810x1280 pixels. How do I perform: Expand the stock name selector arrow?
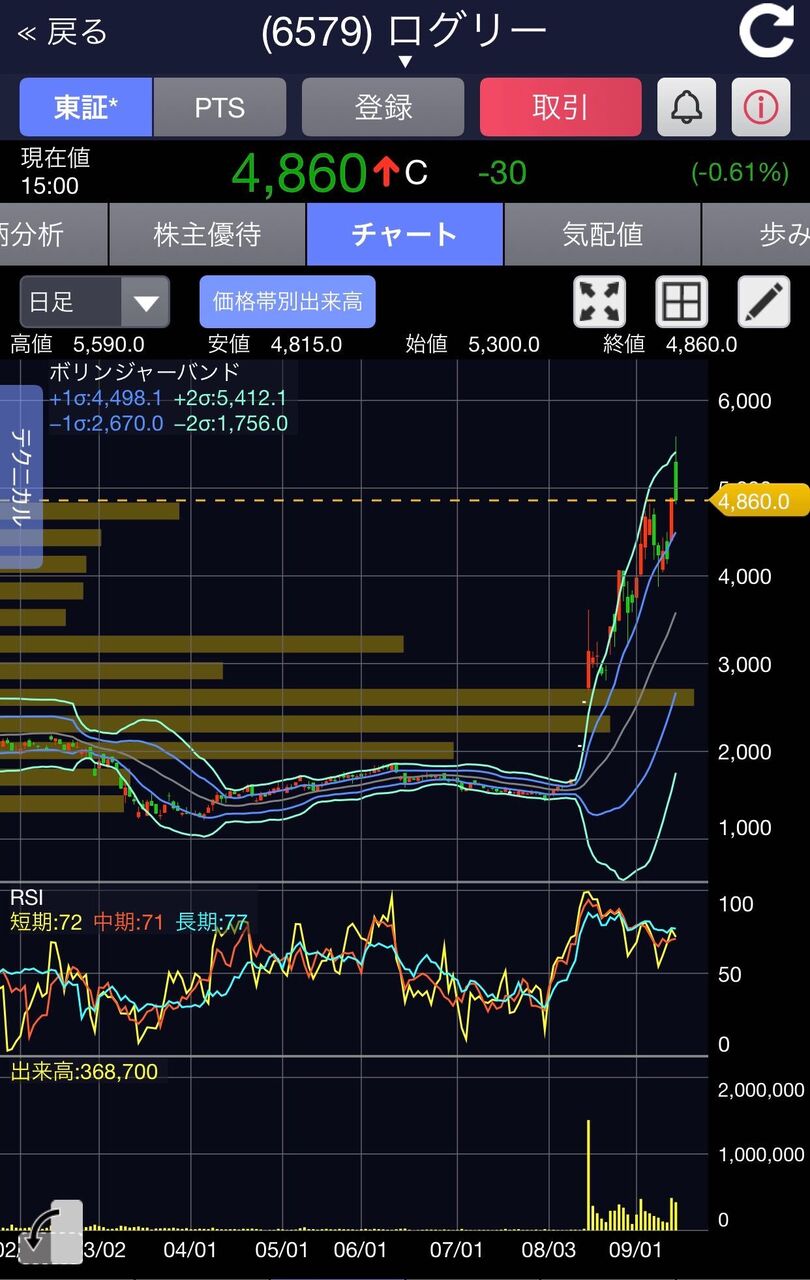pyautogui.click(x=404, y=62)
